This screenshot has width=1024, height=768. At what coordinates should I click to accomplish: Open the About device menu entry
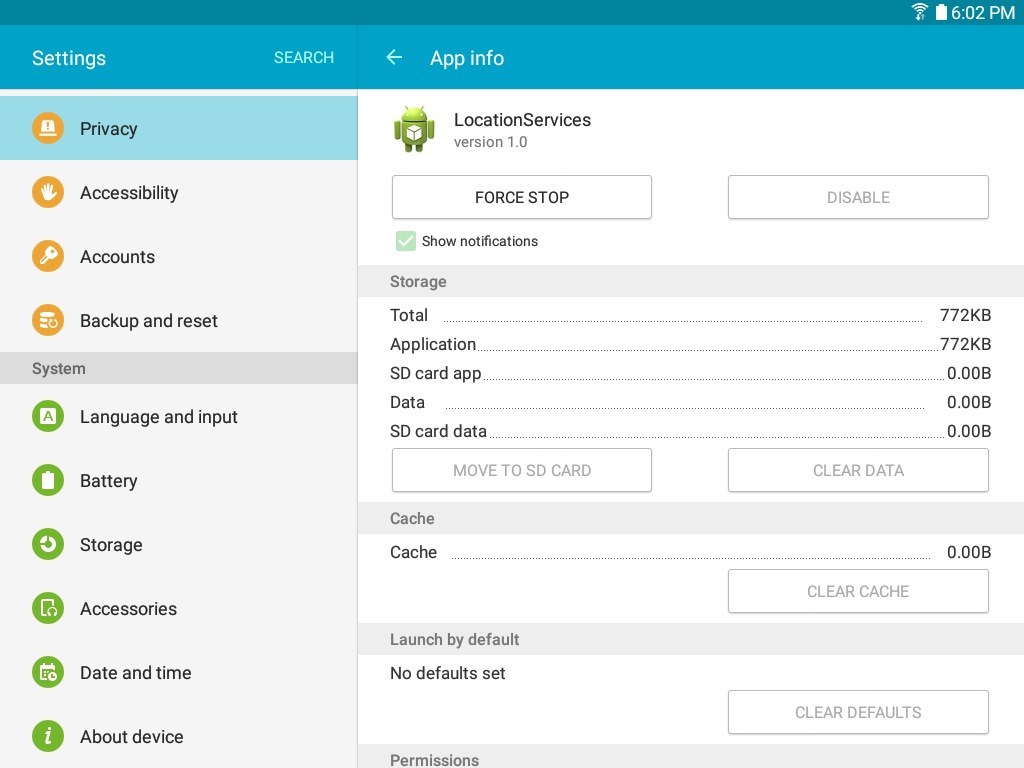pyautogui.click(x=179, y=737)
